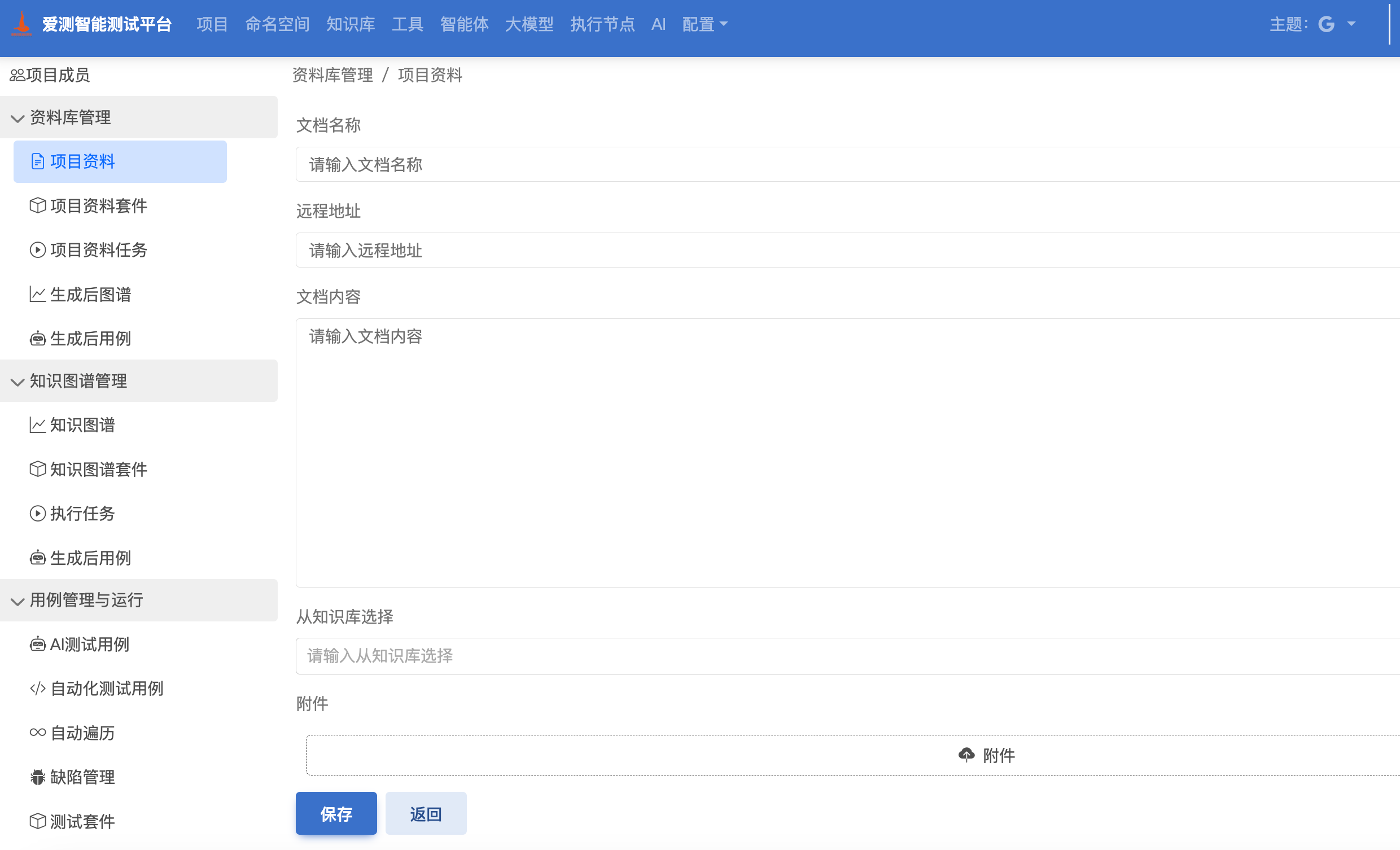1400x850 pixels.
Task: Click the 项目成员 members icon
Action: (x=17, y=75)
